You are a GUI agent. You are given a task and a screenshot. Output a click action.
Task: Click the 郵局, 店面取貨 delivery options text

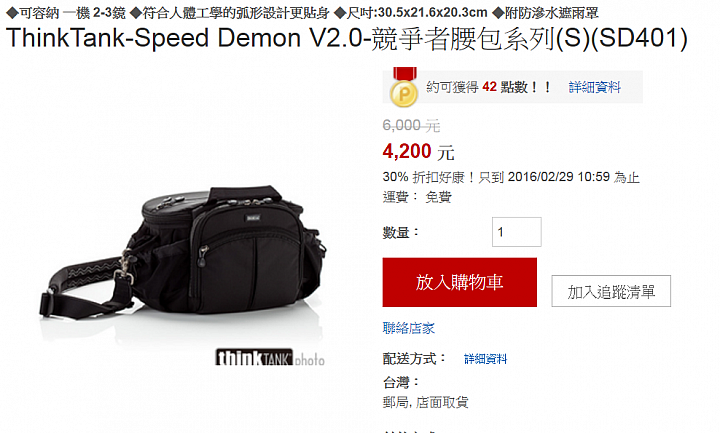tap(426, 402)
